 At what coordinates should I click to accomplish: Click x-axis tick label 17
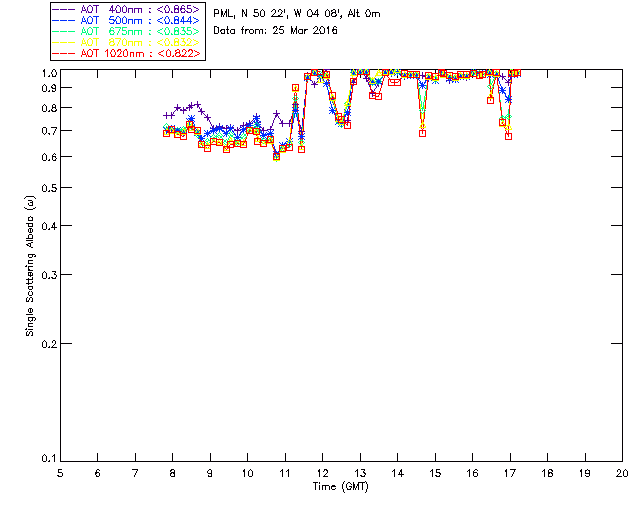point(510,473)
